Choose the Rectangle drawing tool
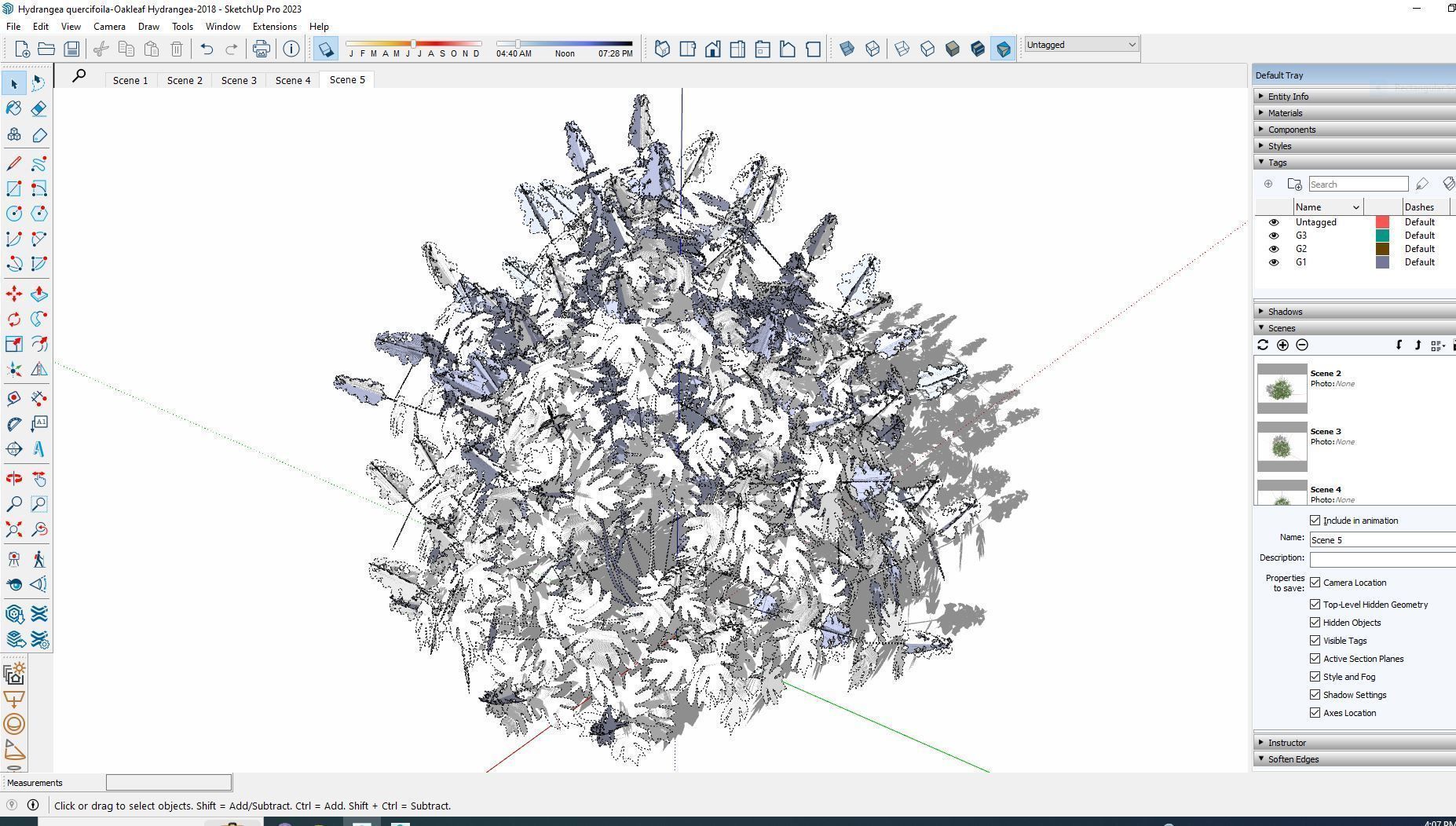The width and height of the screenshot is (1456, 826). pyautogui.click(x=14, y=188)
